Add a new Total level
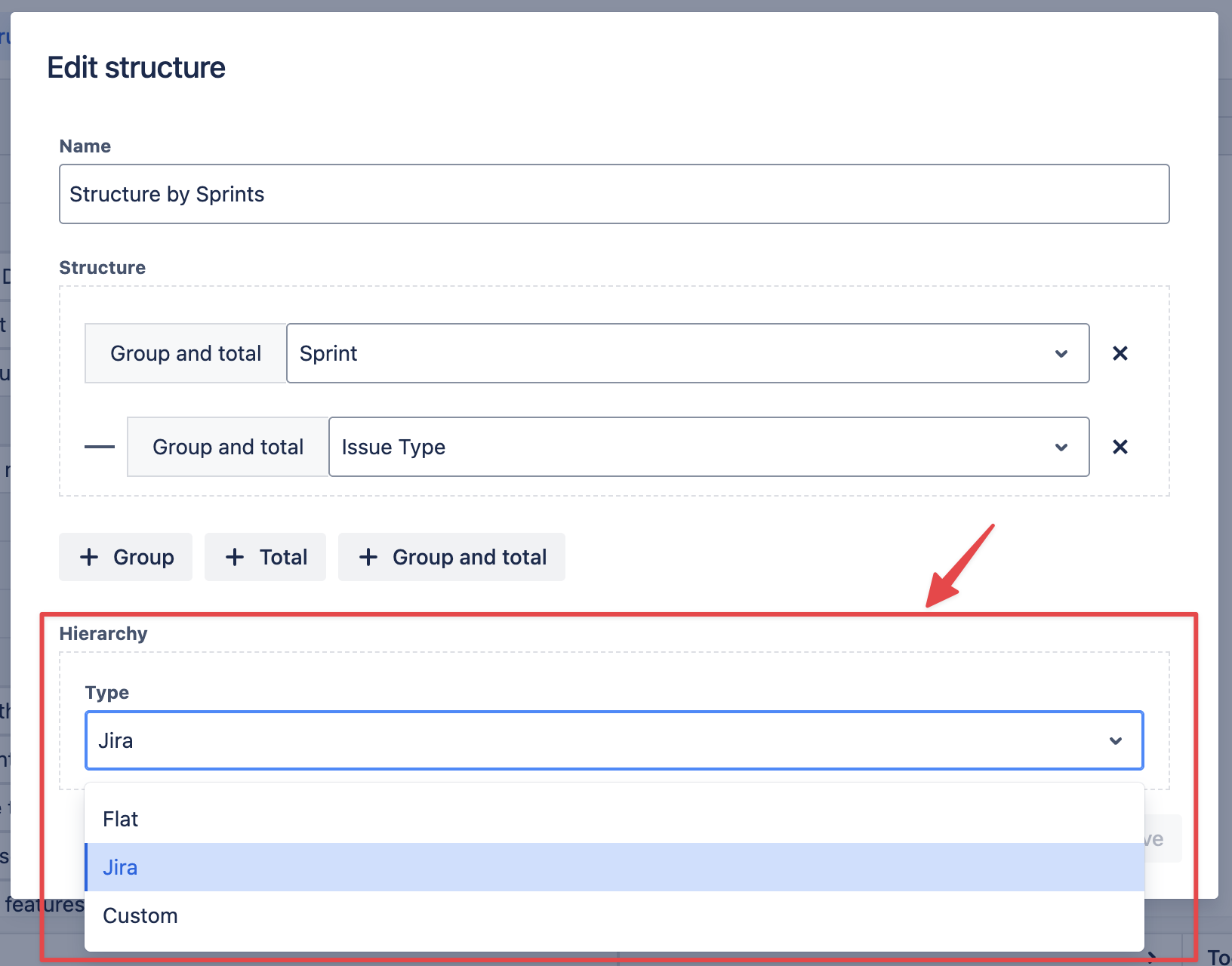Image resolution: width=1232 pixels, height=966 pixels. [266, 557]
